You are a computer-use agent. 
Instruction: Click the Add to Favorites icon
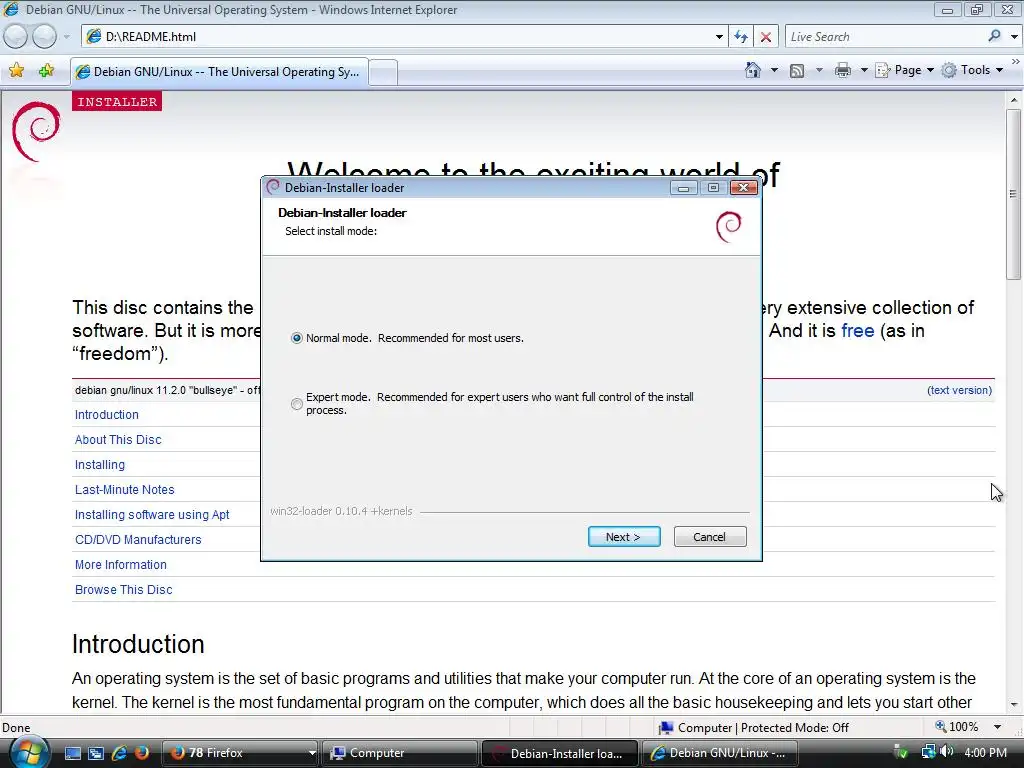pos(46,71)
